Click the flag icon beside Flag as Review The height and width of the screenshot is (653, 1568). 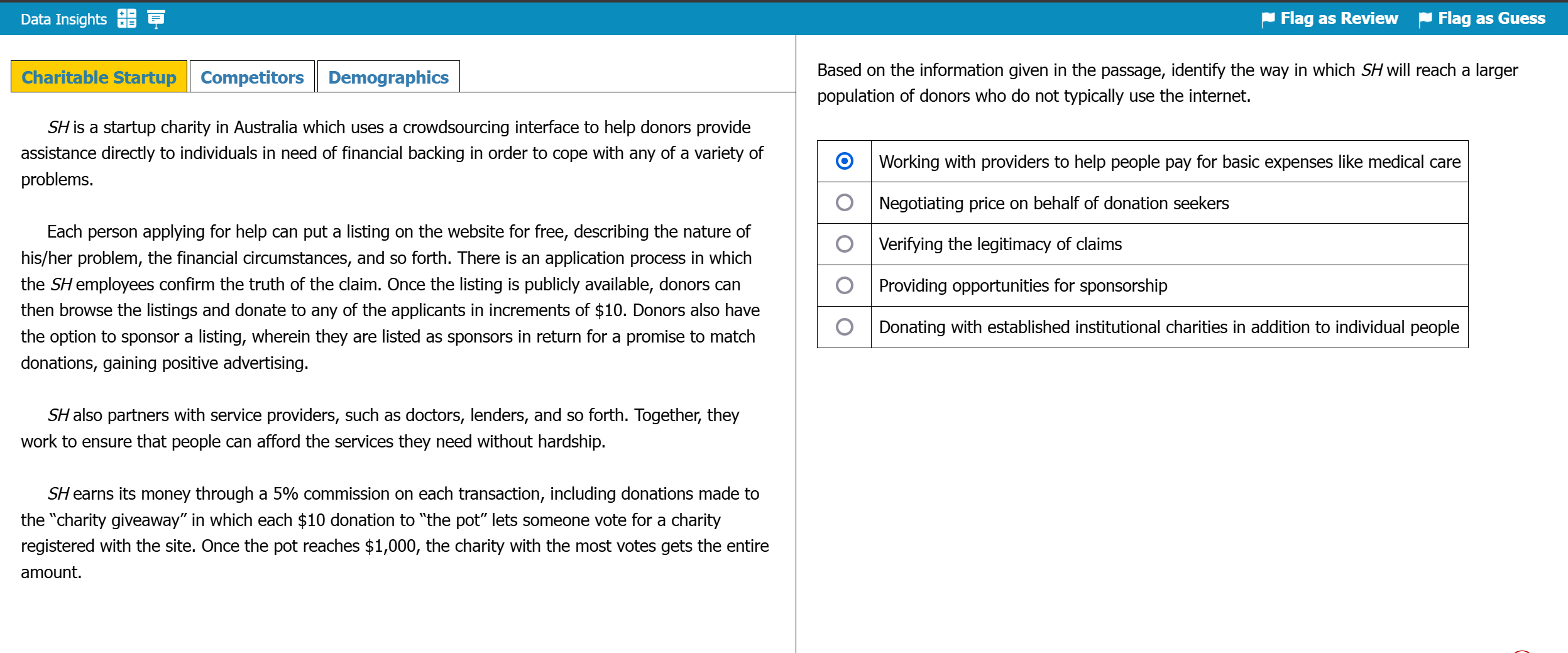[1268, 19]
